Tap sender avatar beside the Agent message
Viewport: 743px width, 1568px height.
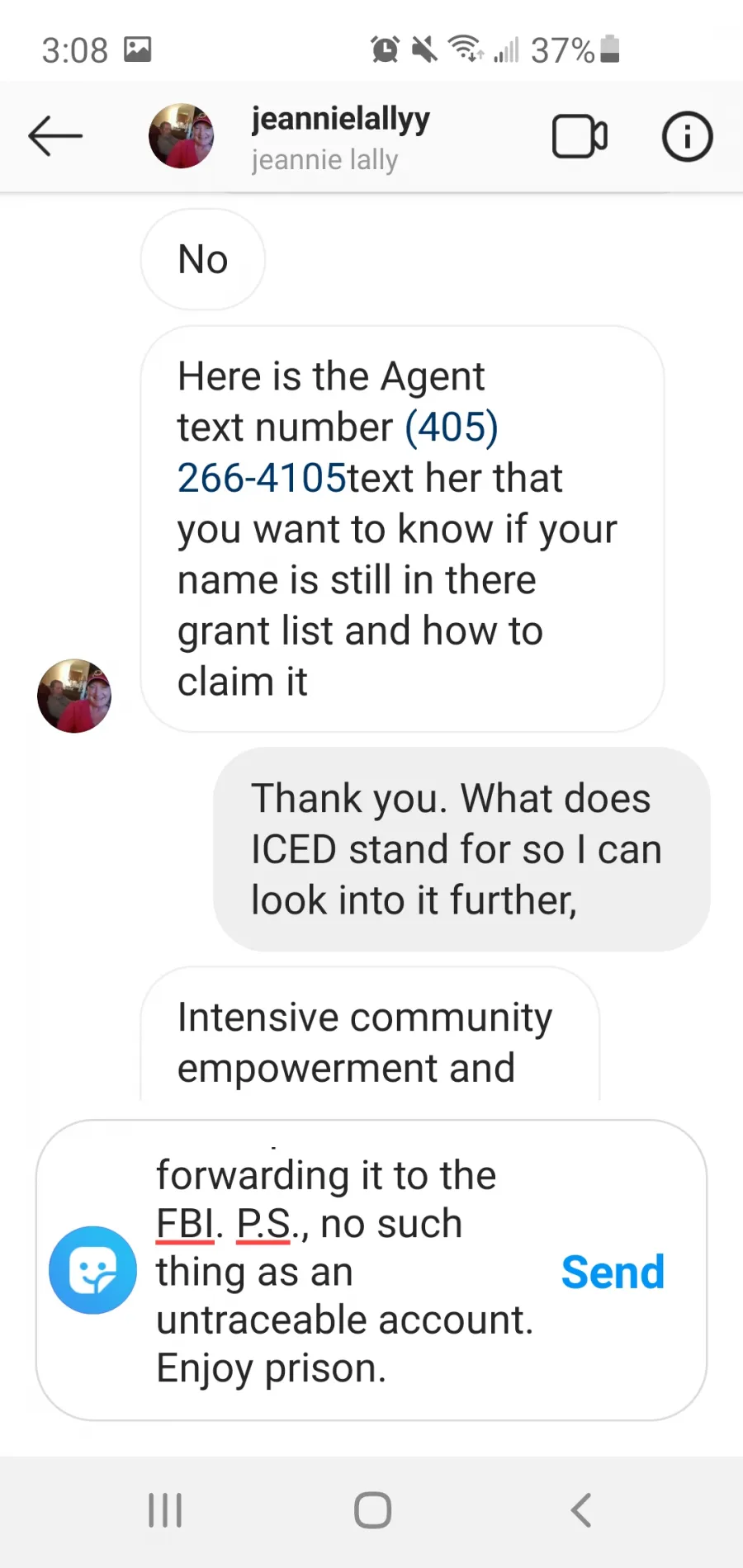(74, 696)
